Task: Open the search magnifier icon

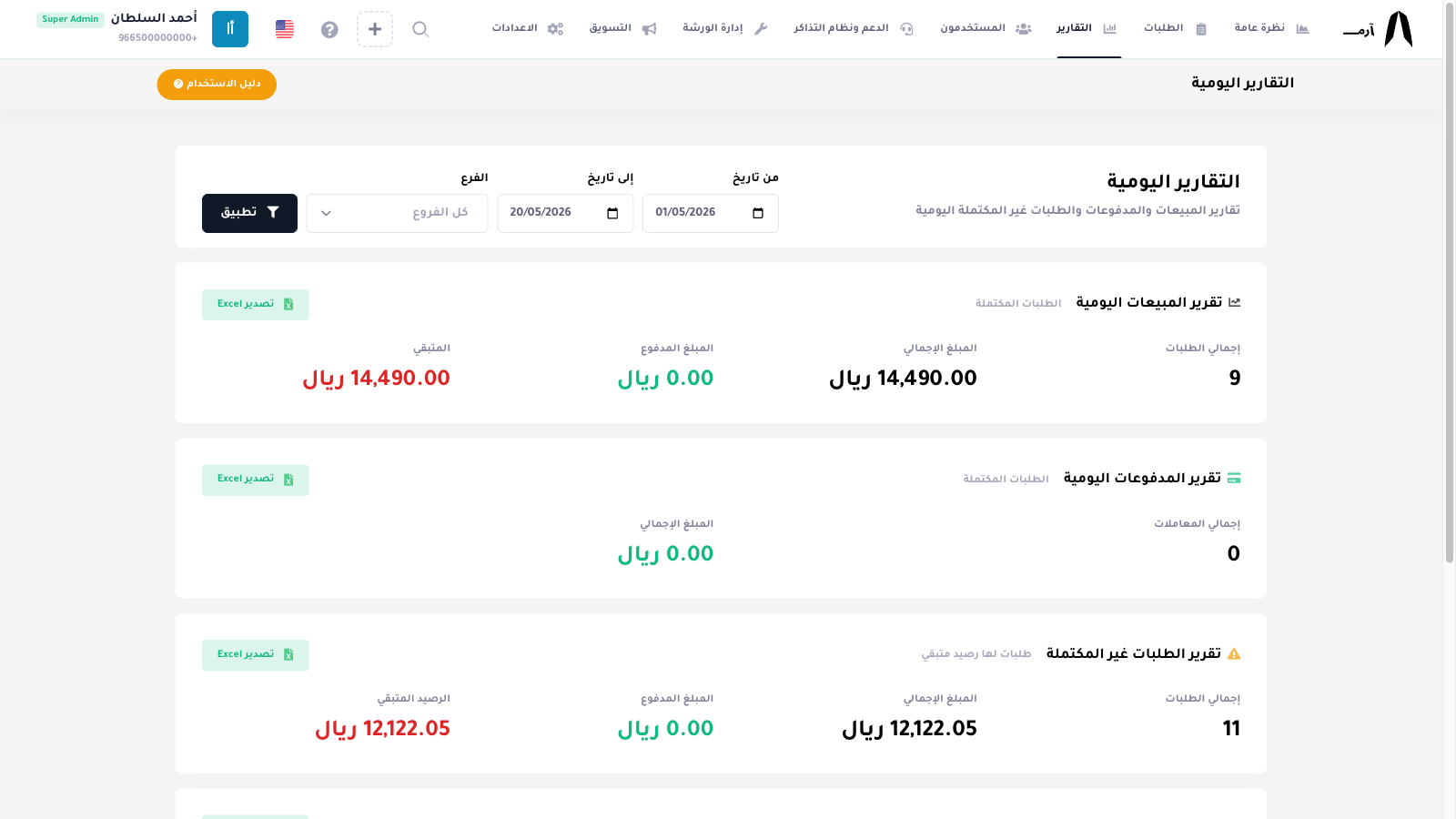Action: point(420,29)
